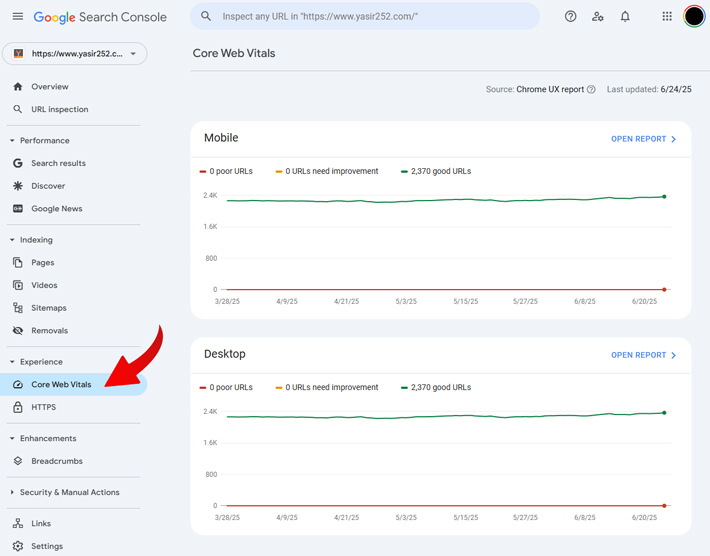
Task: Click the Inspect any URL search field
Action: coord(365,16)
